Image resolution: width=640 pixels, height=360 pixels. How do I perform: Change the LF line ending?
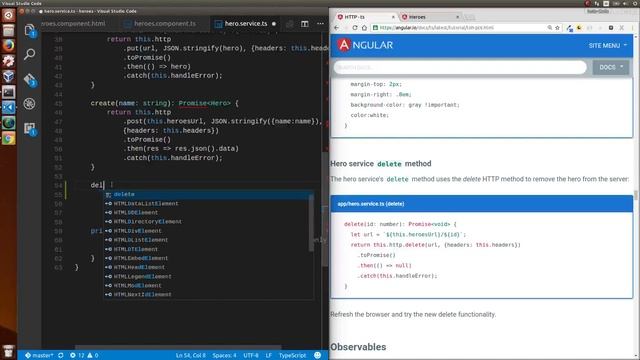269,355
